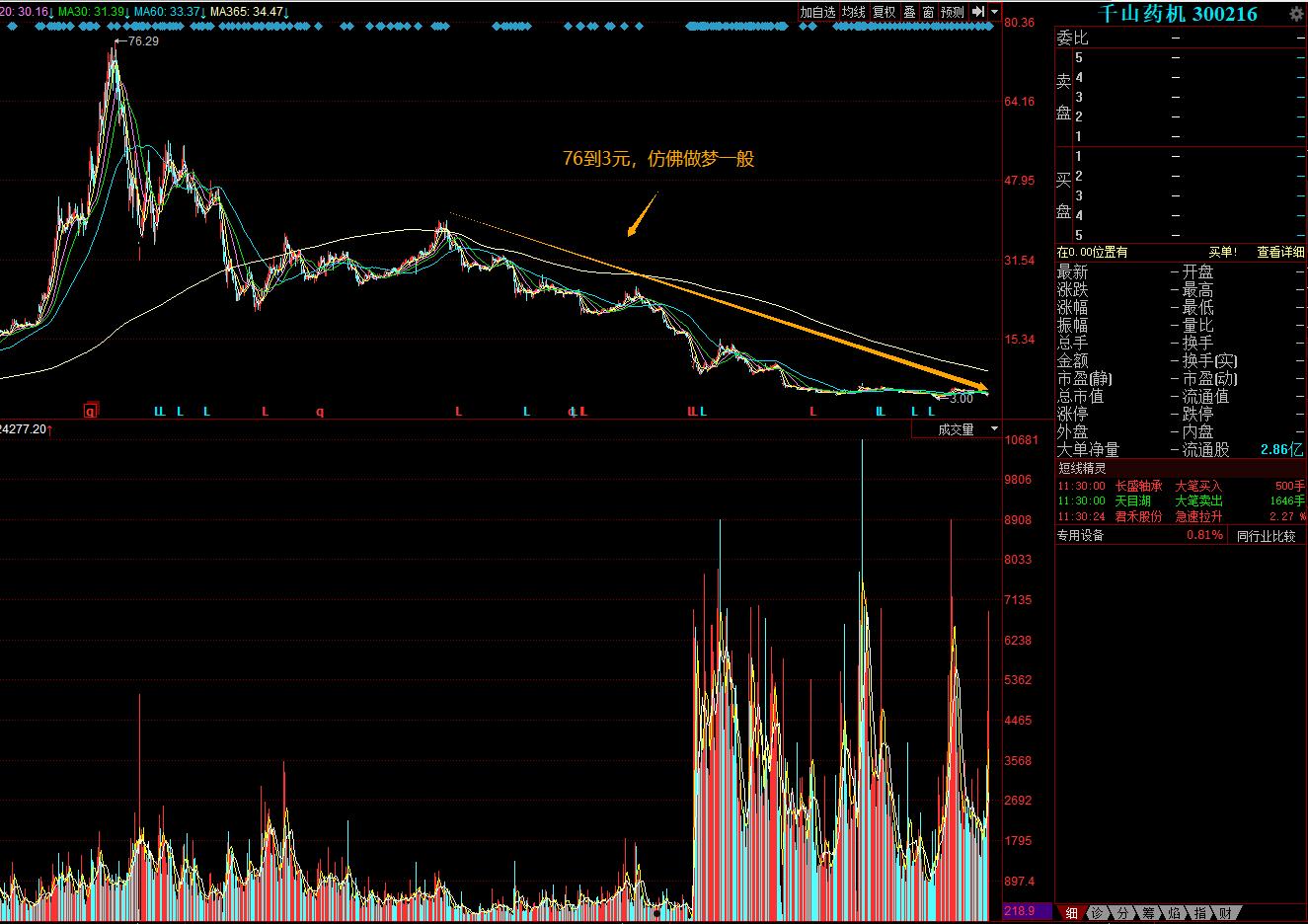Image resolution: width=1308 pixels, height=924 pixels.
Task: Click the 大单净量 label
Action: [1088, 449]
